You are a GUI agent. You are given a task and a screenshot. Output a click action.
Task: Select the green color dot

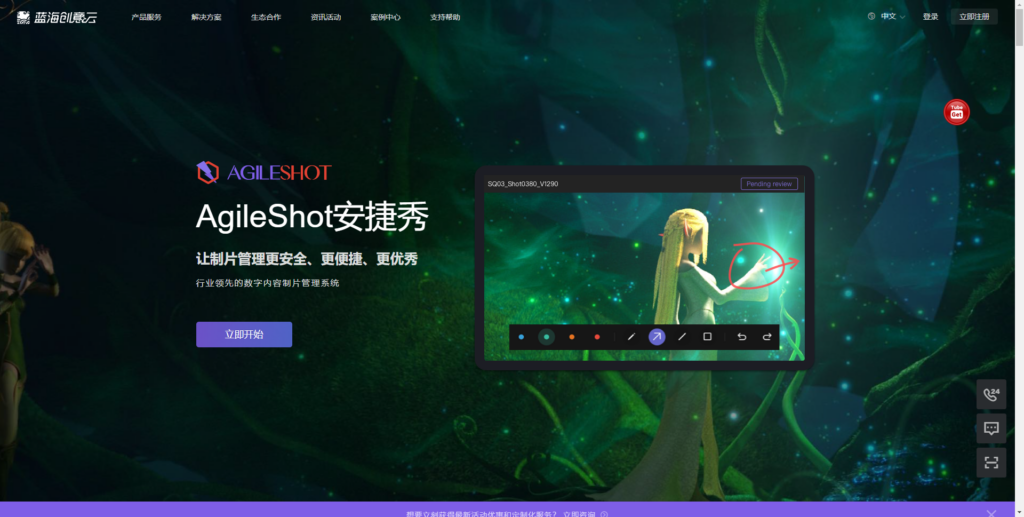pyautogui.click(x=547, y=337)
